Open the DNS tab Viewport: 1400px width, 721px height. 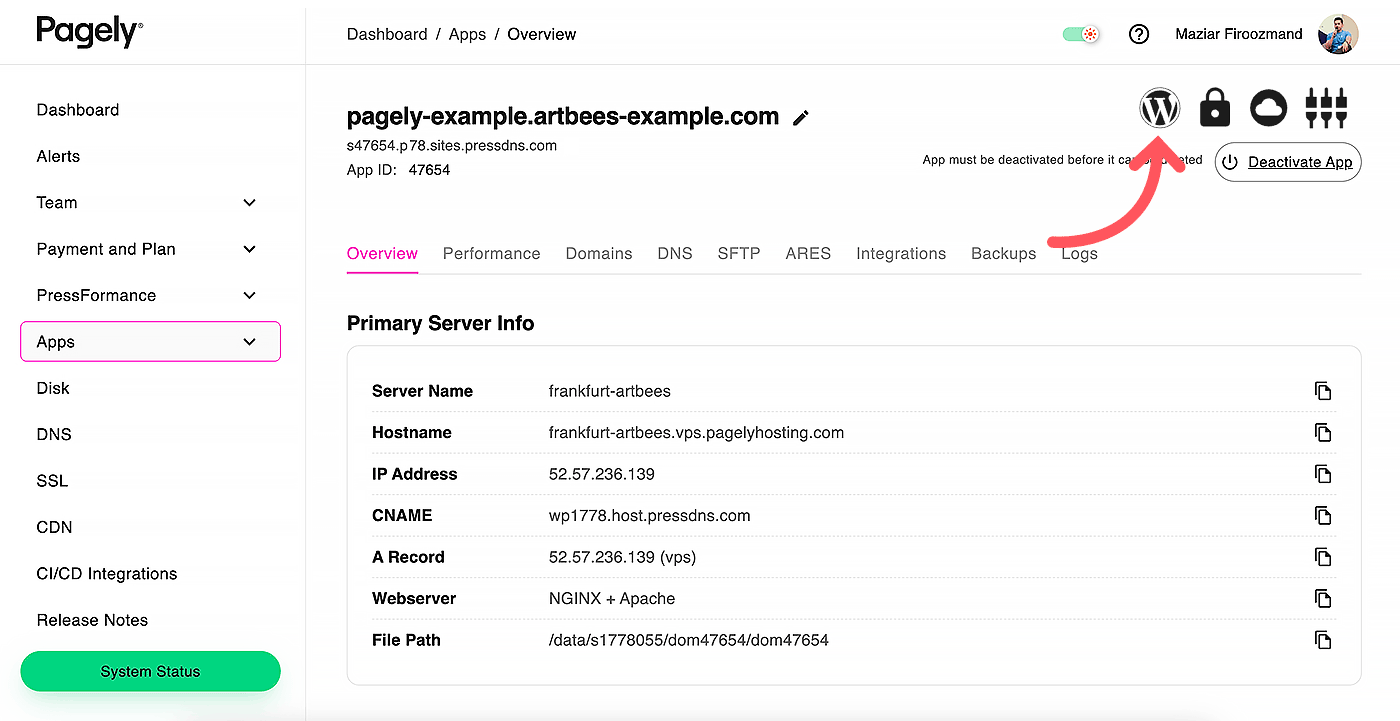675,254
